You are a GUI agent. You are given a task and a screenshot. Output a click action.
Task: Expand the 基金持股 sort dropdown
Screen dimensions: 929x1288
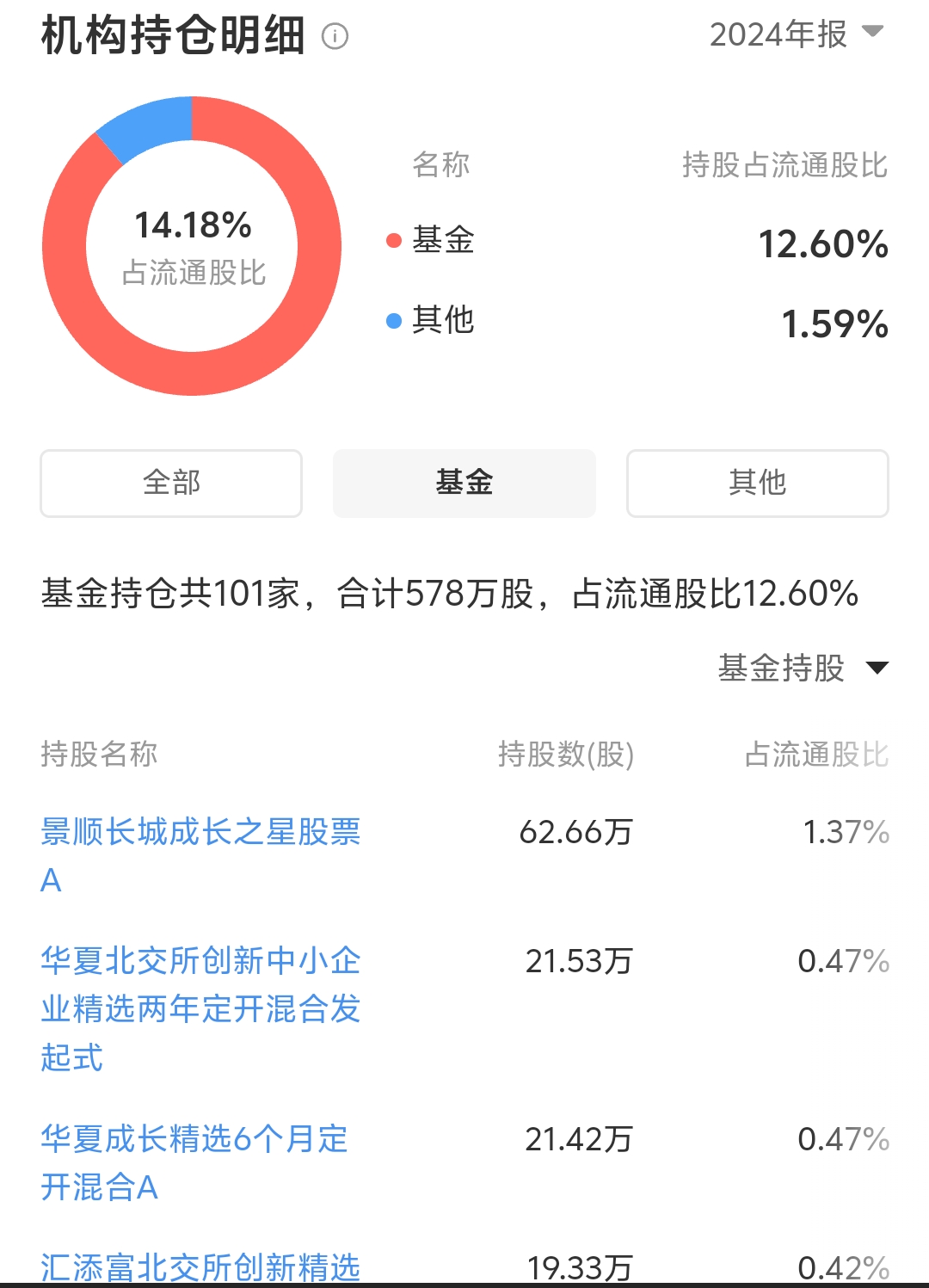tap(803, 668)
